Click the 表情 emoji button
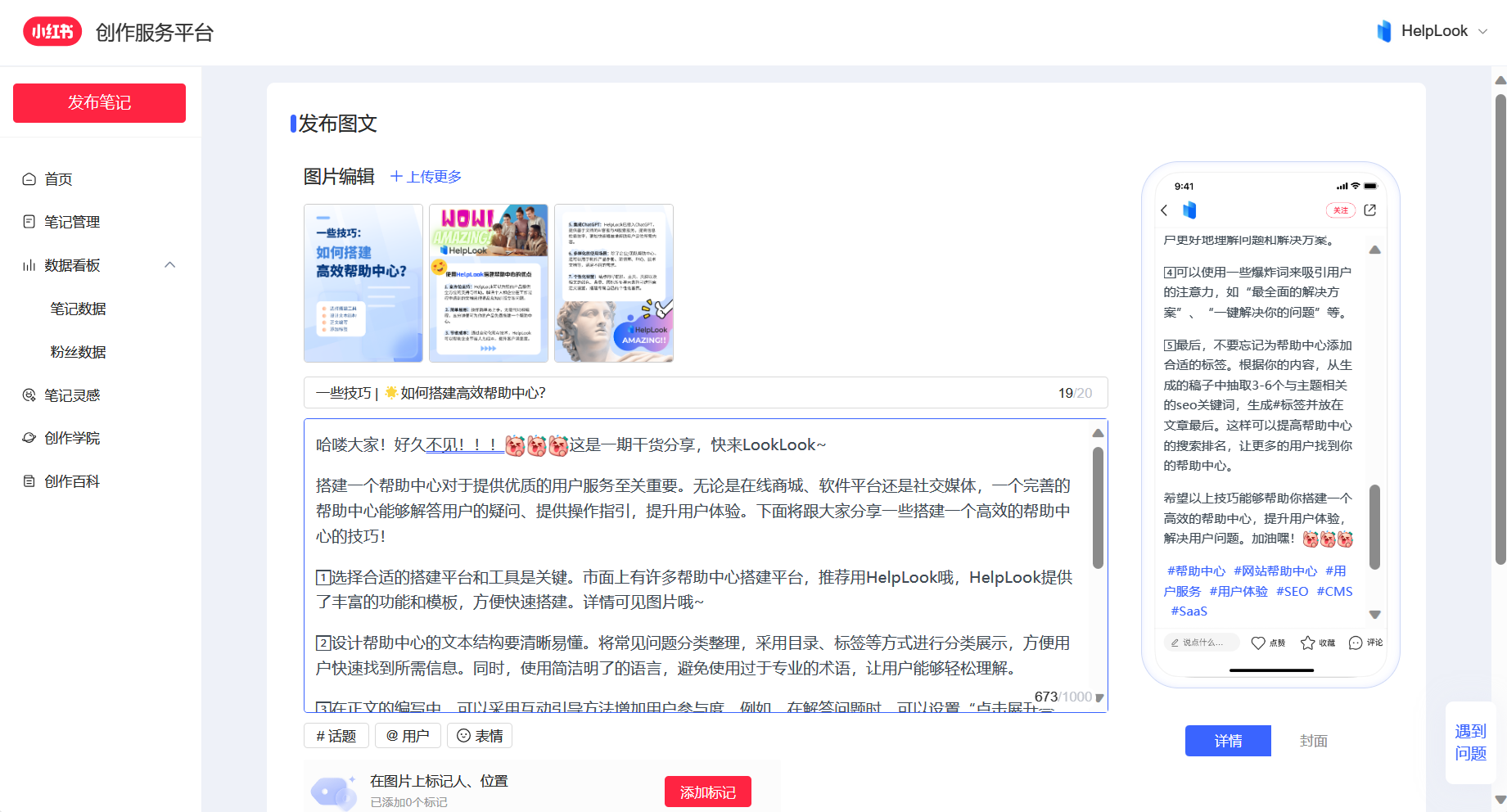Image resolution: width=1507 pixels, height=812 pixels. pos(480,736)
